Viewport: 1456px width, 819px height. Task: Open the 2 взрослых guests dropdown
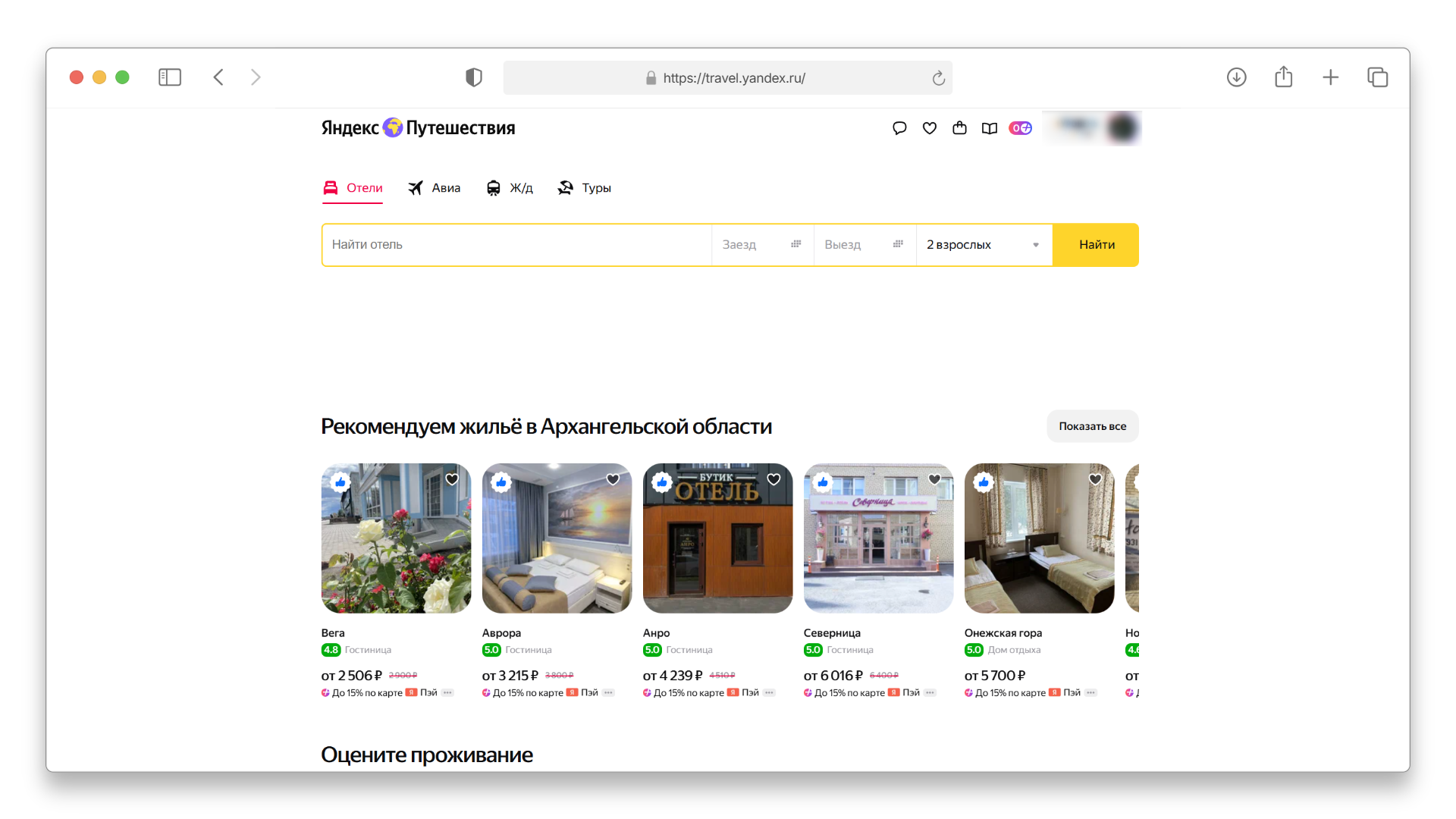(983, 244)
